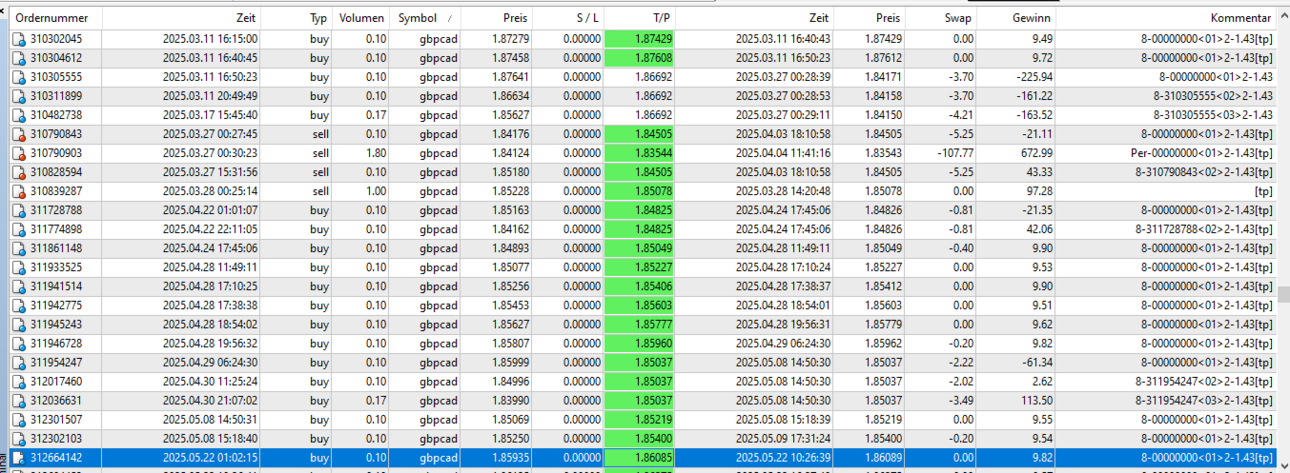This screenshot has height=473, width=1290.
Task: Click the close price 1.84171
Action: click(x=881, y=77)
